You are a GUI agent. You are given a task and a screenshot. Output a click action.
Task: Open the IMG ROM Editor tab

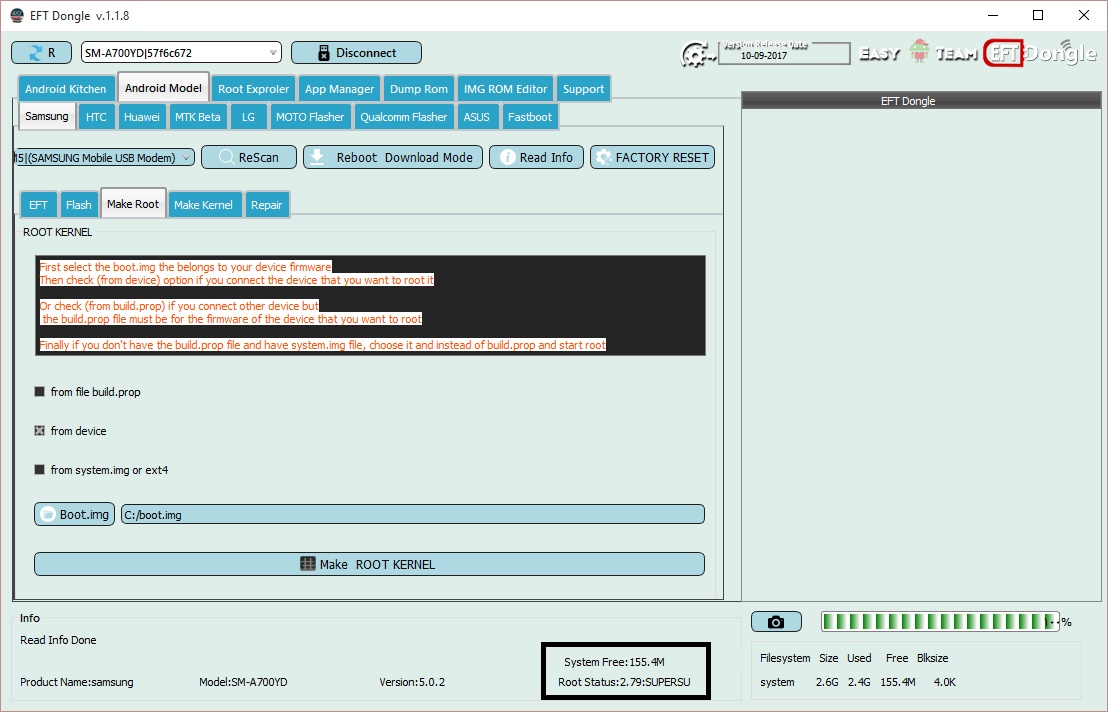coord(505,89)
